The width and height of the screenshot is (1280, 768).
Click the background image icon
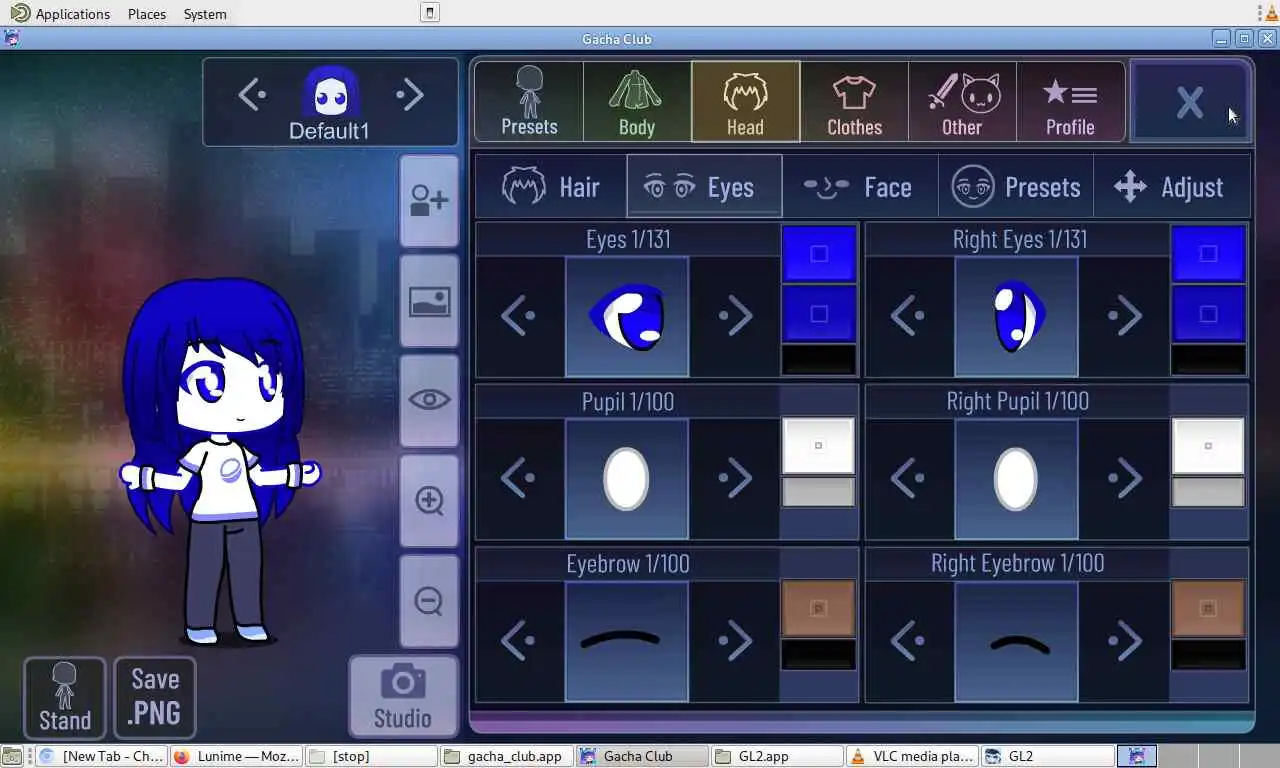(x=429, y=301)
